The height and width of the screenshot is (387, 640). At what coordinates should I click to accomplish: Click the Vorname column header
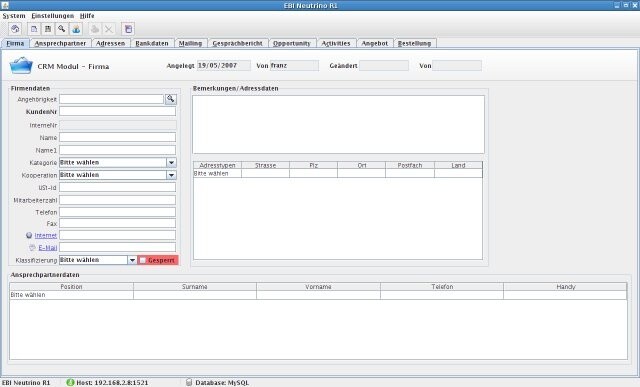tap(318, 287)
